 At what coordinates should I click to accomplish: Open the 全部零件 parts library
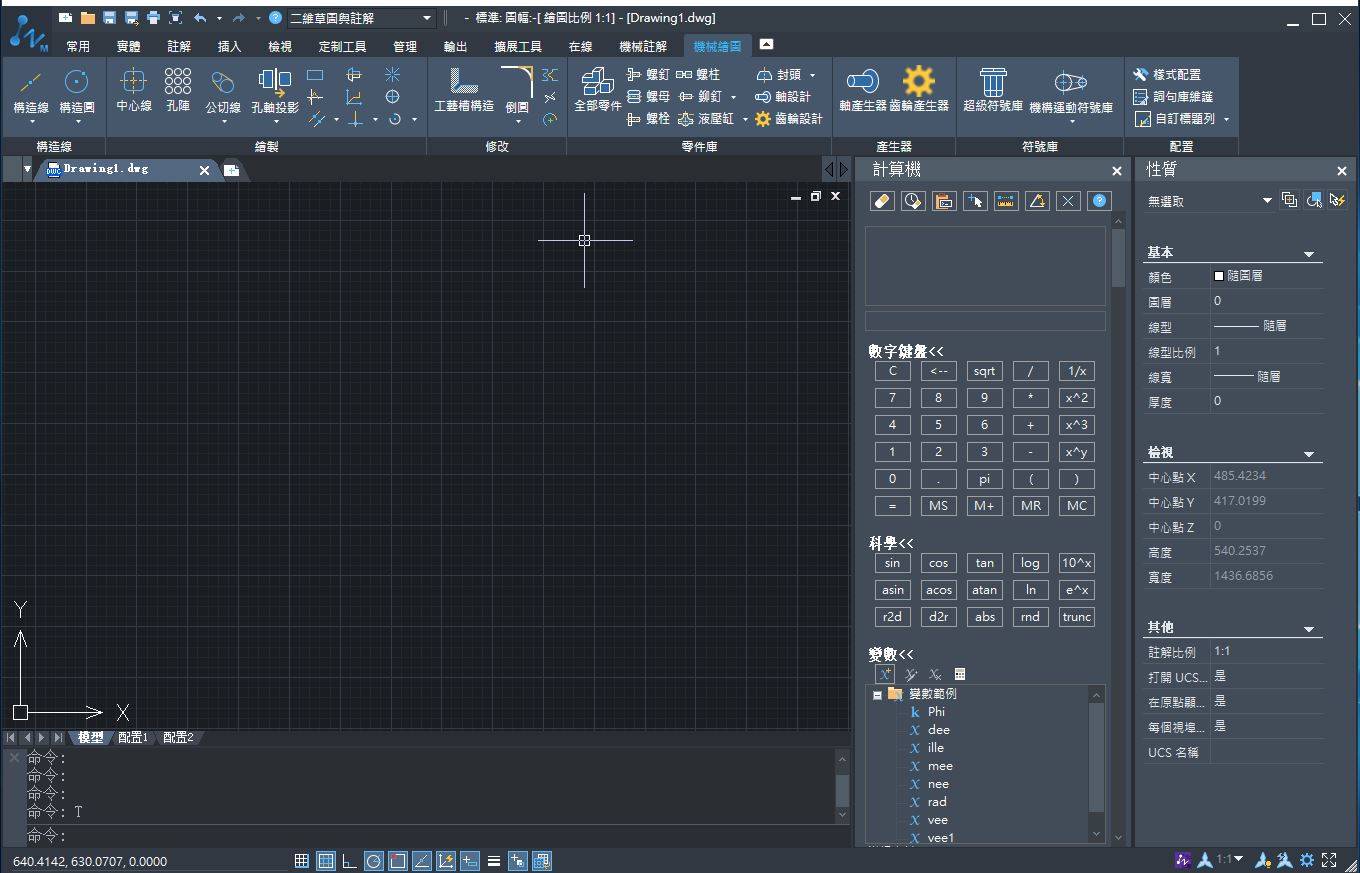(598, 90)
